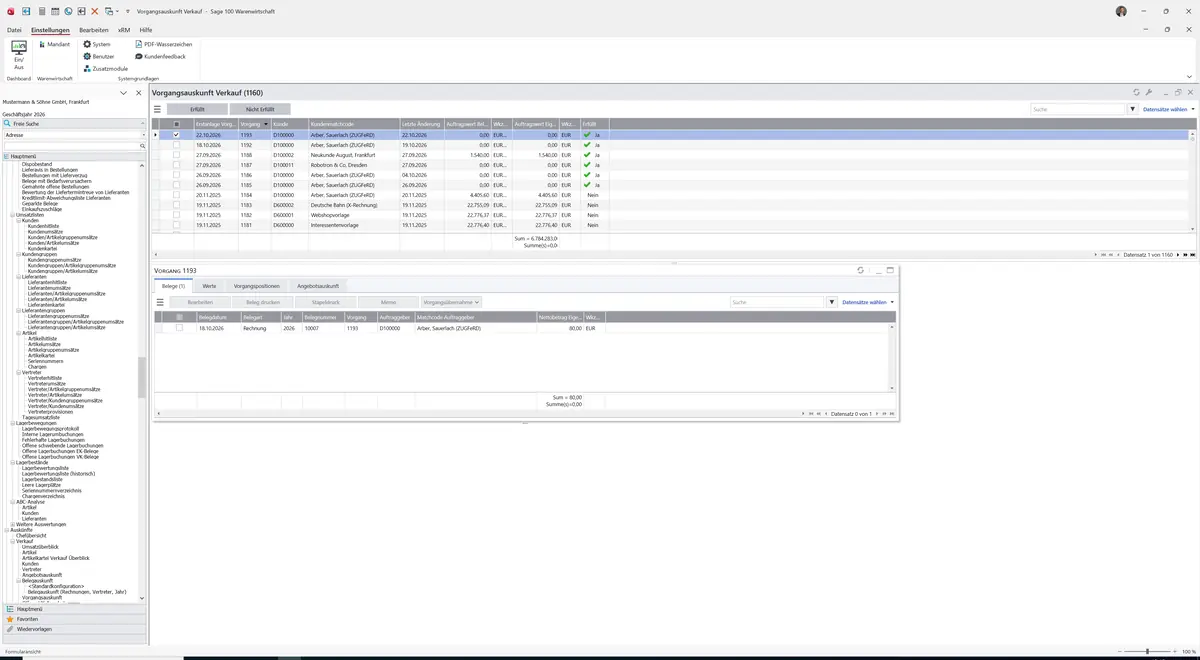Toggle checkbox for Vorgang 1193 row
This screenshot has height=660, width=1200.
pyautogui.click(x=177, y=135)
